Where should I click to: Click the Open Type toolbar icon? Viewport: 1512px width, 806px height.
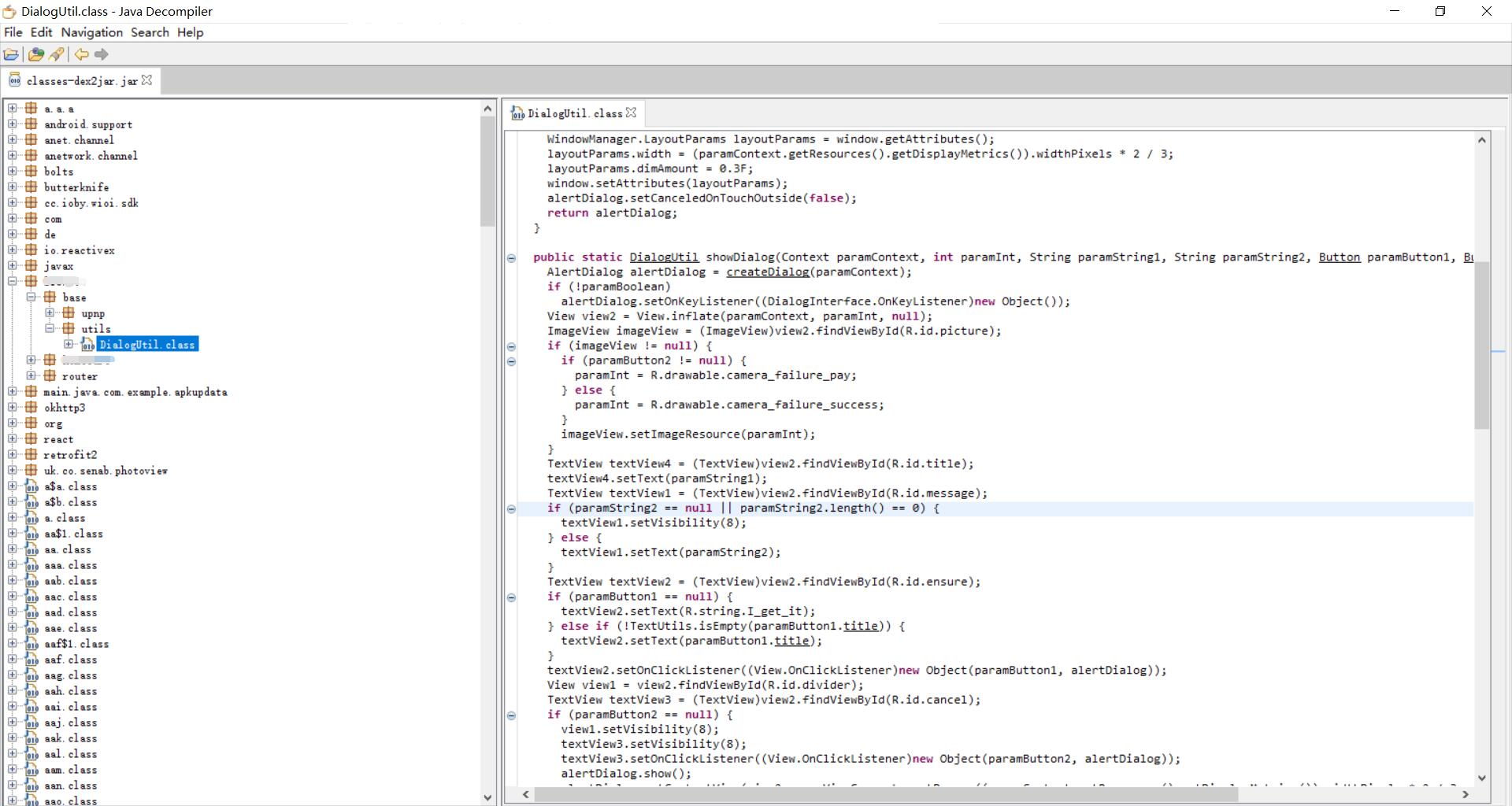35,54
